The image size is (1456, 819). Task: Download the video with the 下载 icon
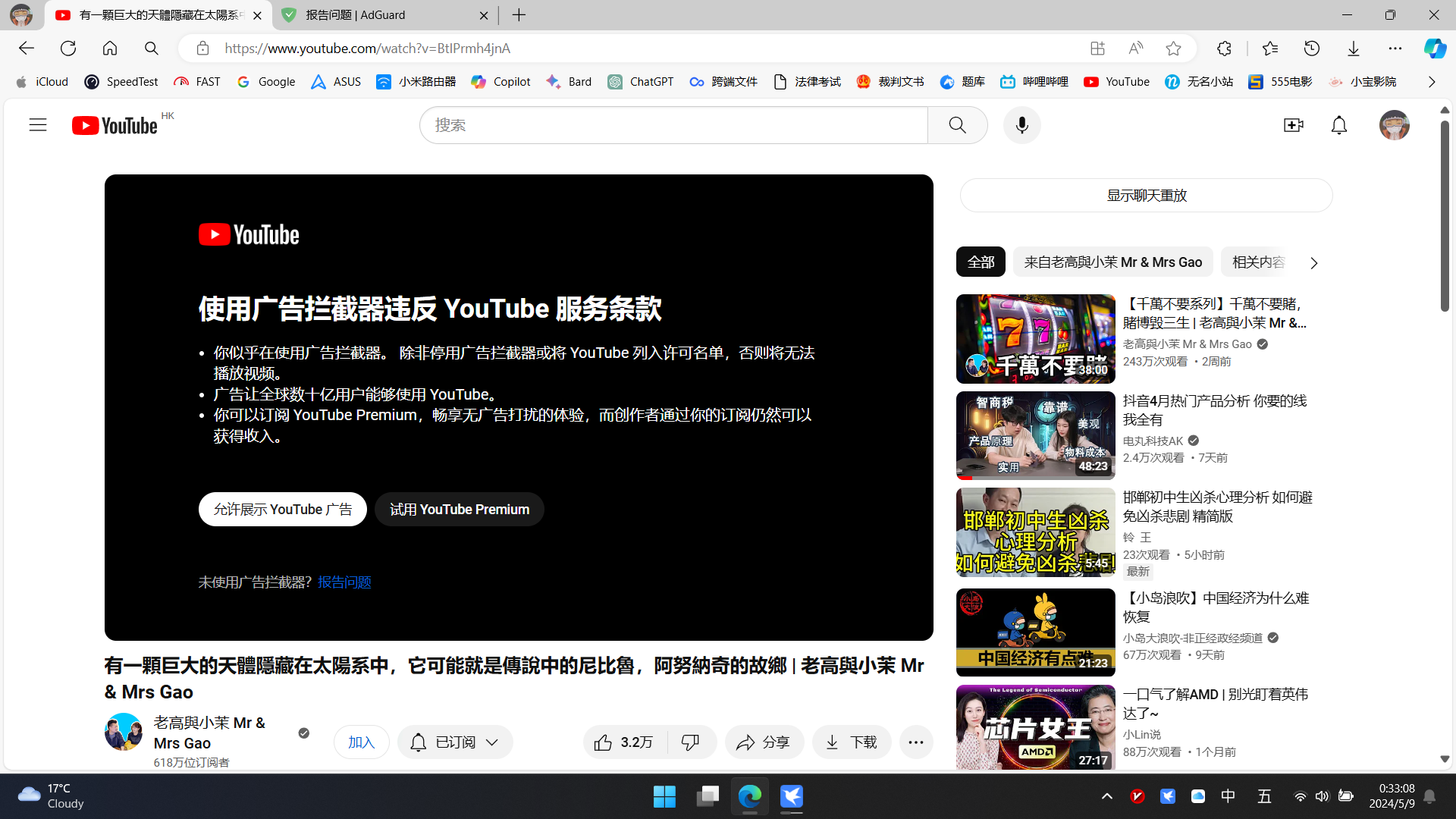pyautogui.click(x=851, y=742)
